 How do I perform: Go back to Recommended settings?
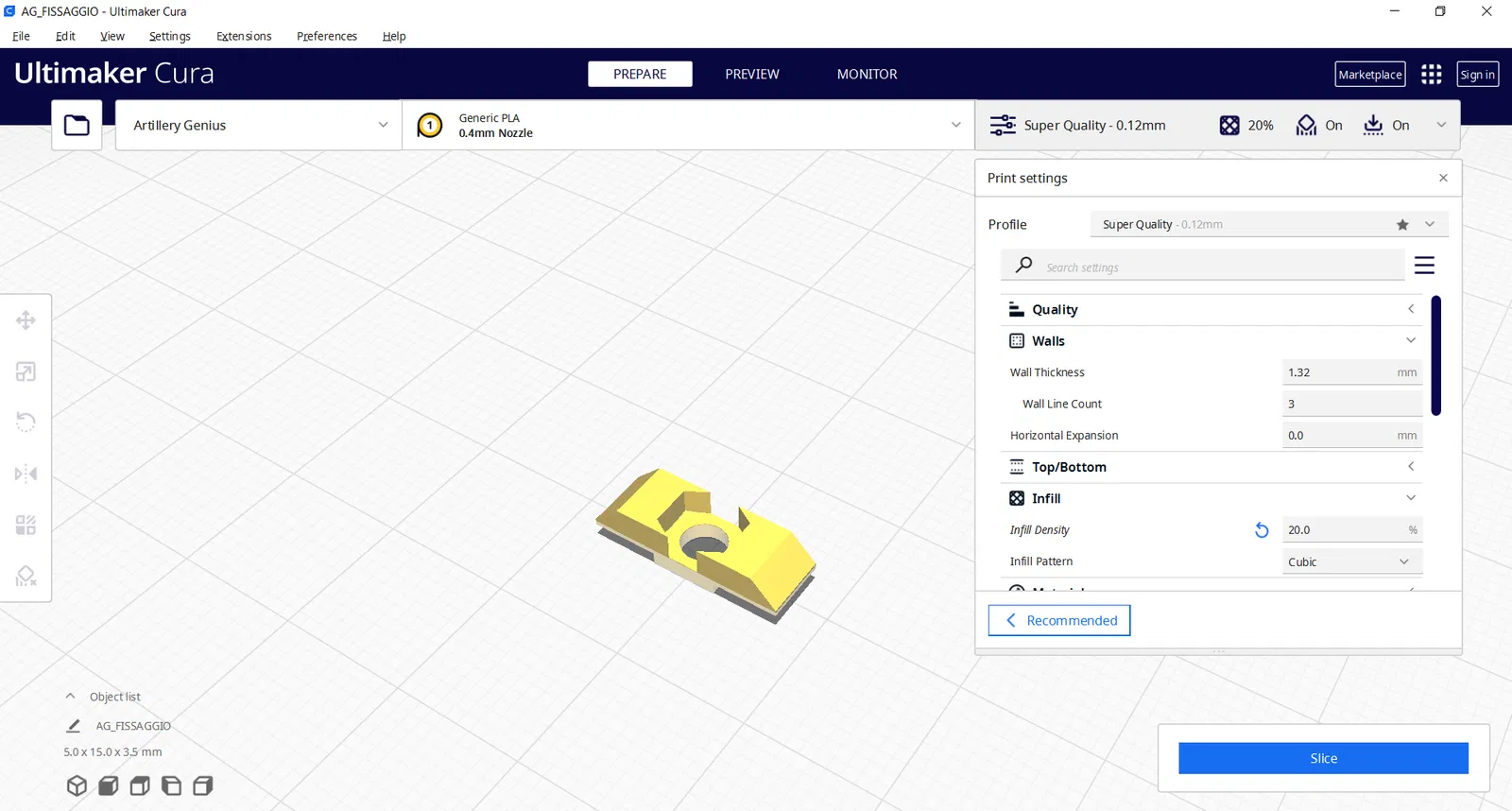[x=1059, y=620]
